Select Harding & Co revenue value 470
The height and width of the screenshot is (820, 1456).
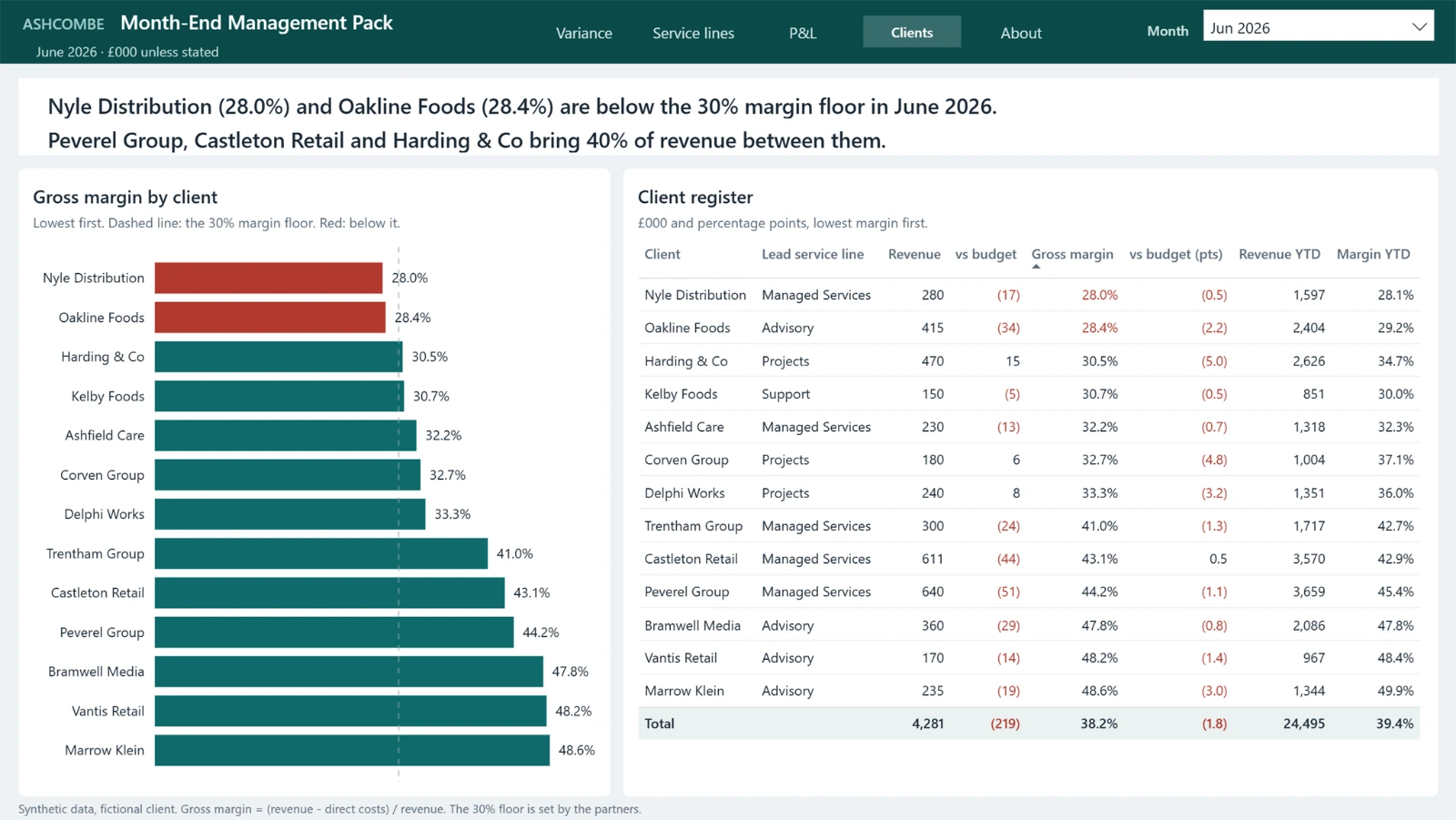(932, 361)
